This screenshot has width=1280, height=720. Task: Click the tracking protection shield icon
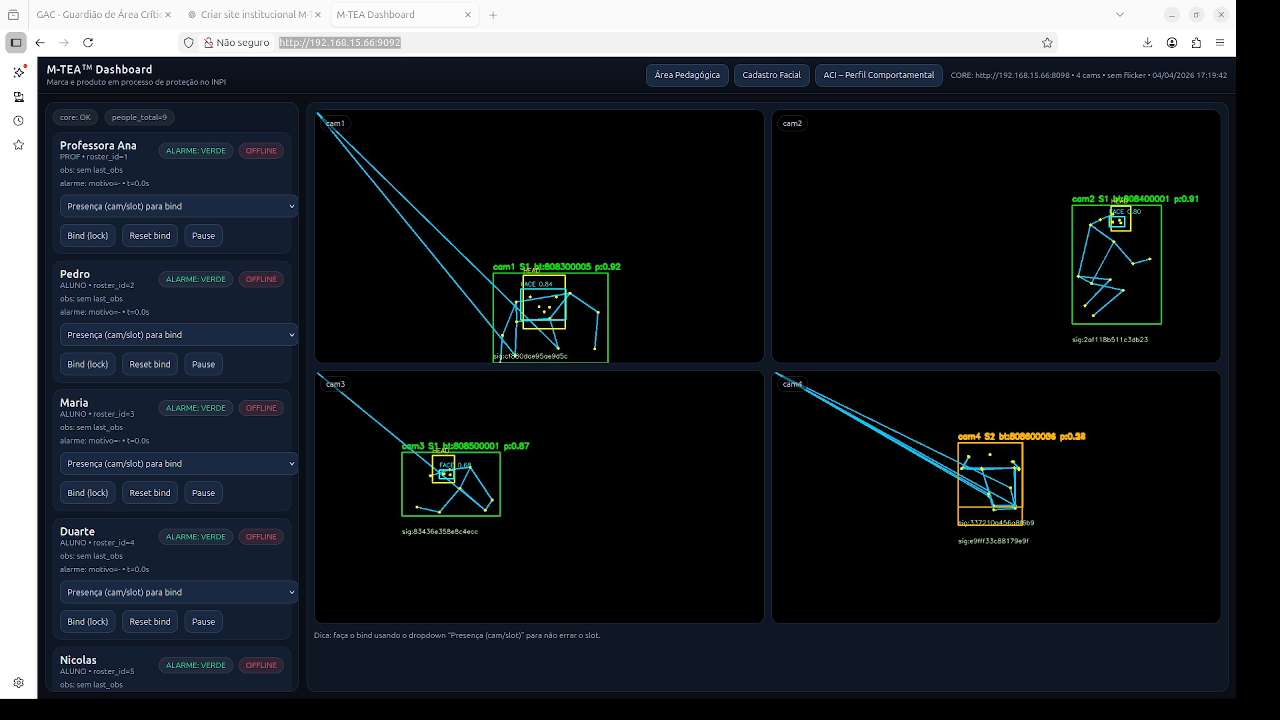point(189,43)
